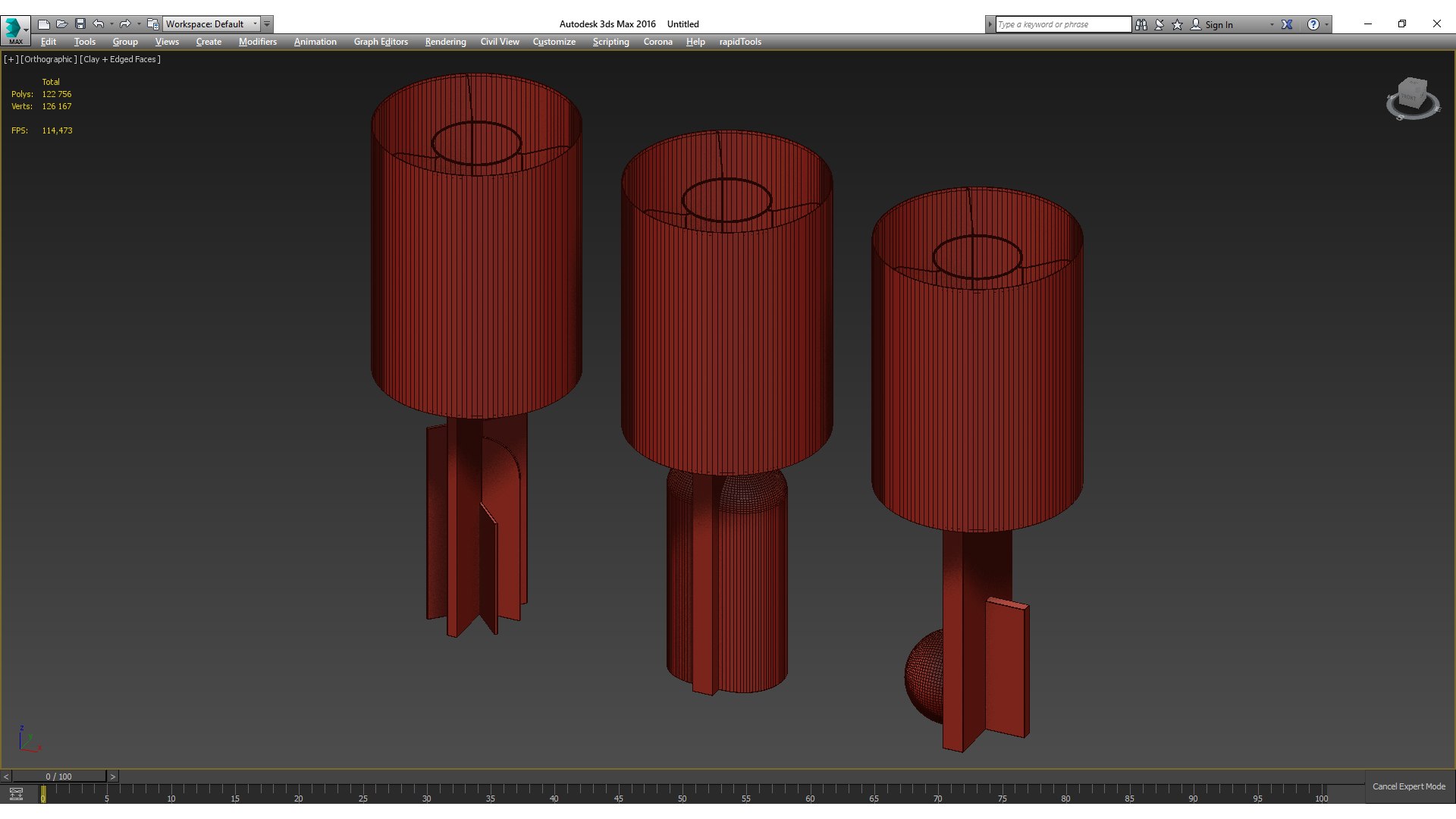Open the Edit menu
The width and height of the screenshot is (1456, 819).
[x=49, y=42]
